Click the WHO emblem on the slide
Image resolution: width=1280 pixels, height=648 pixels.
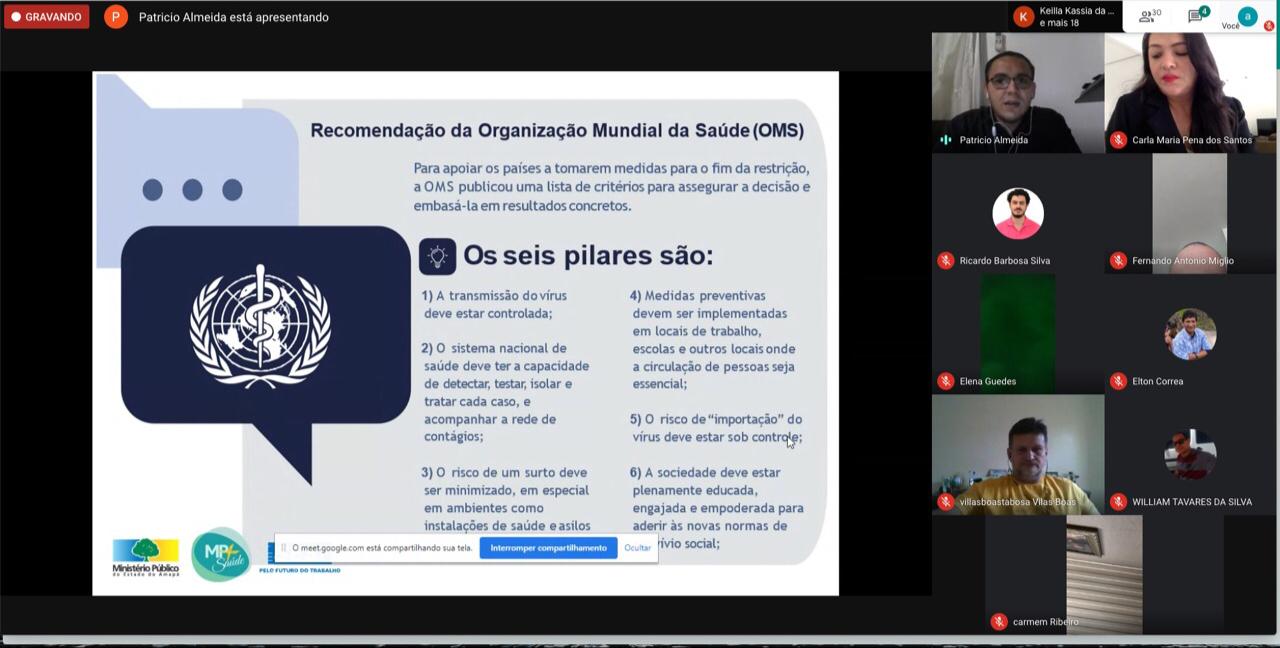pyautogui.click(x=260, y=326)
